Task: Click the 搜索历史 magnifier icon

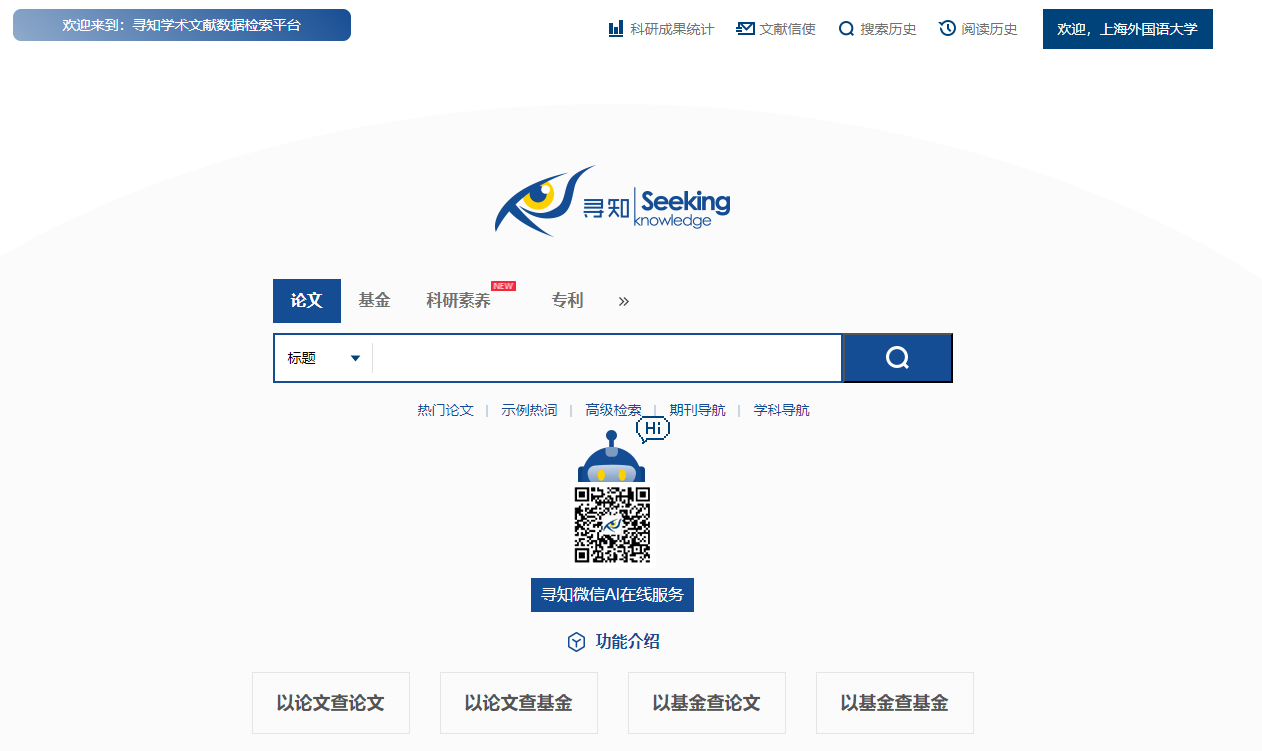Action: coord(846,29)
